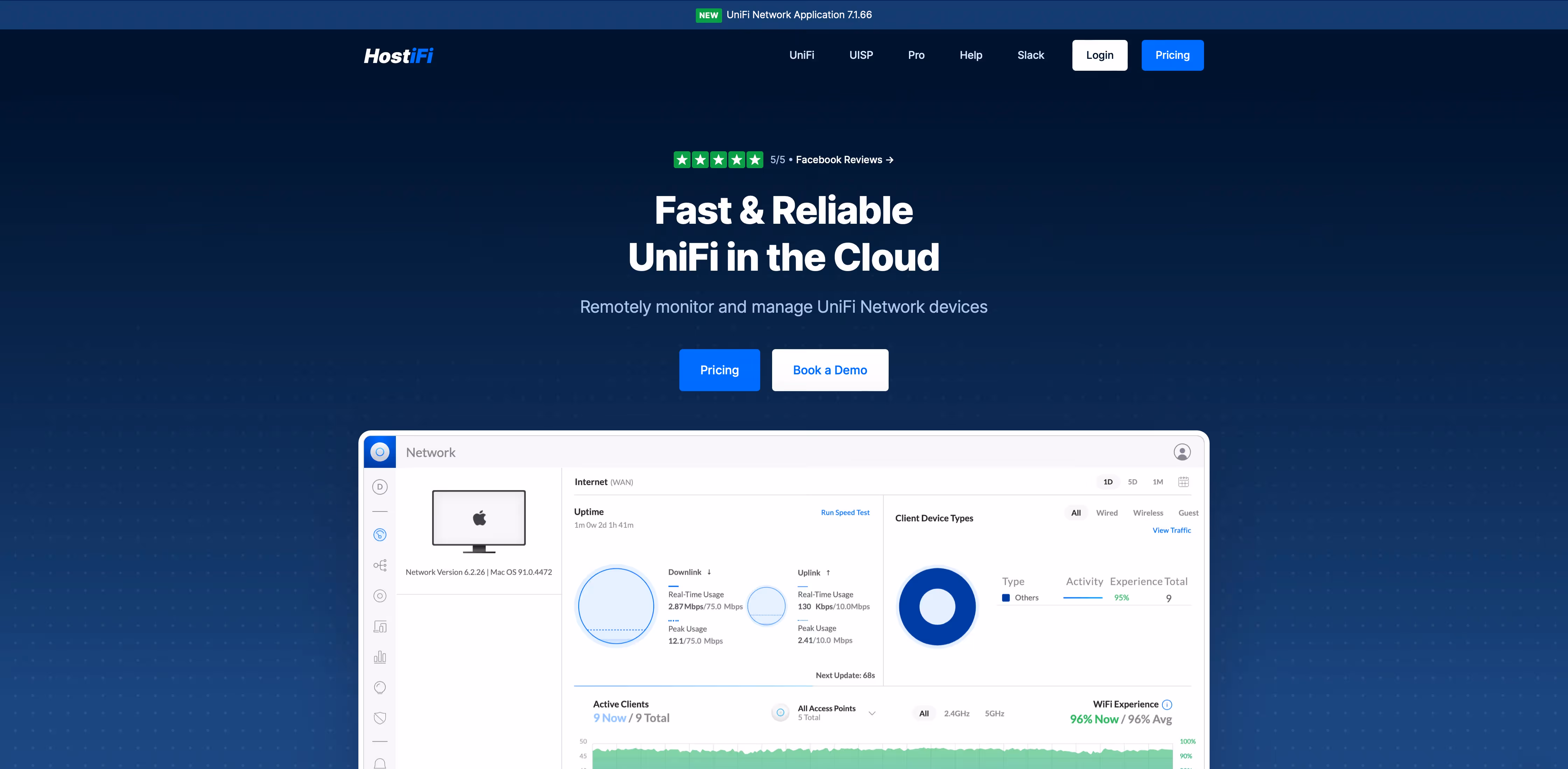The image size is (1568, 769).
Task: Click the "95%" experience value for Others
Action: (1121, 598)
